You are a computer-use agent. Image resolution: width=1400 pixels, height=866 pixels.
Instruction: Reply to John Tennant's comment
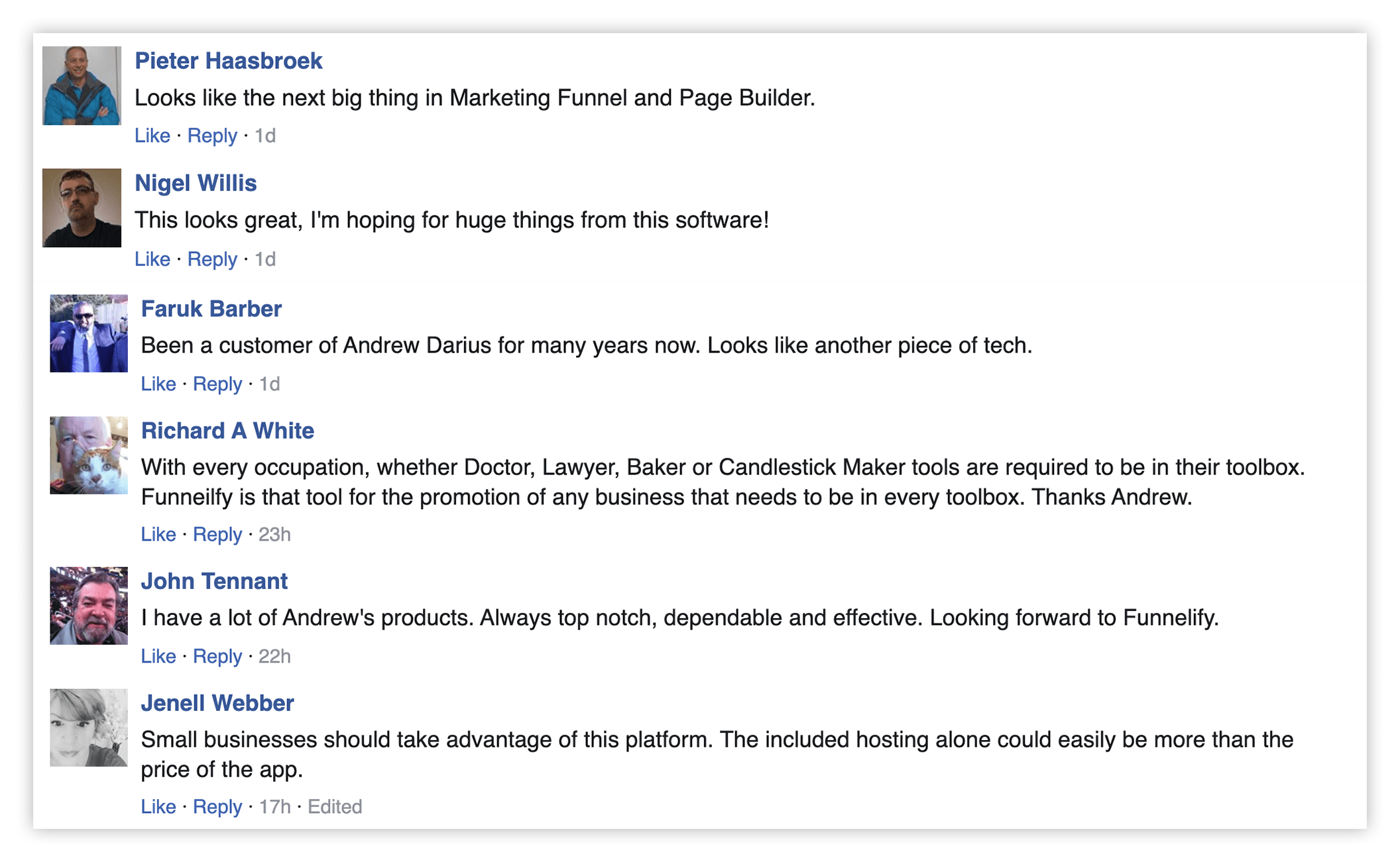pos(217,656)
